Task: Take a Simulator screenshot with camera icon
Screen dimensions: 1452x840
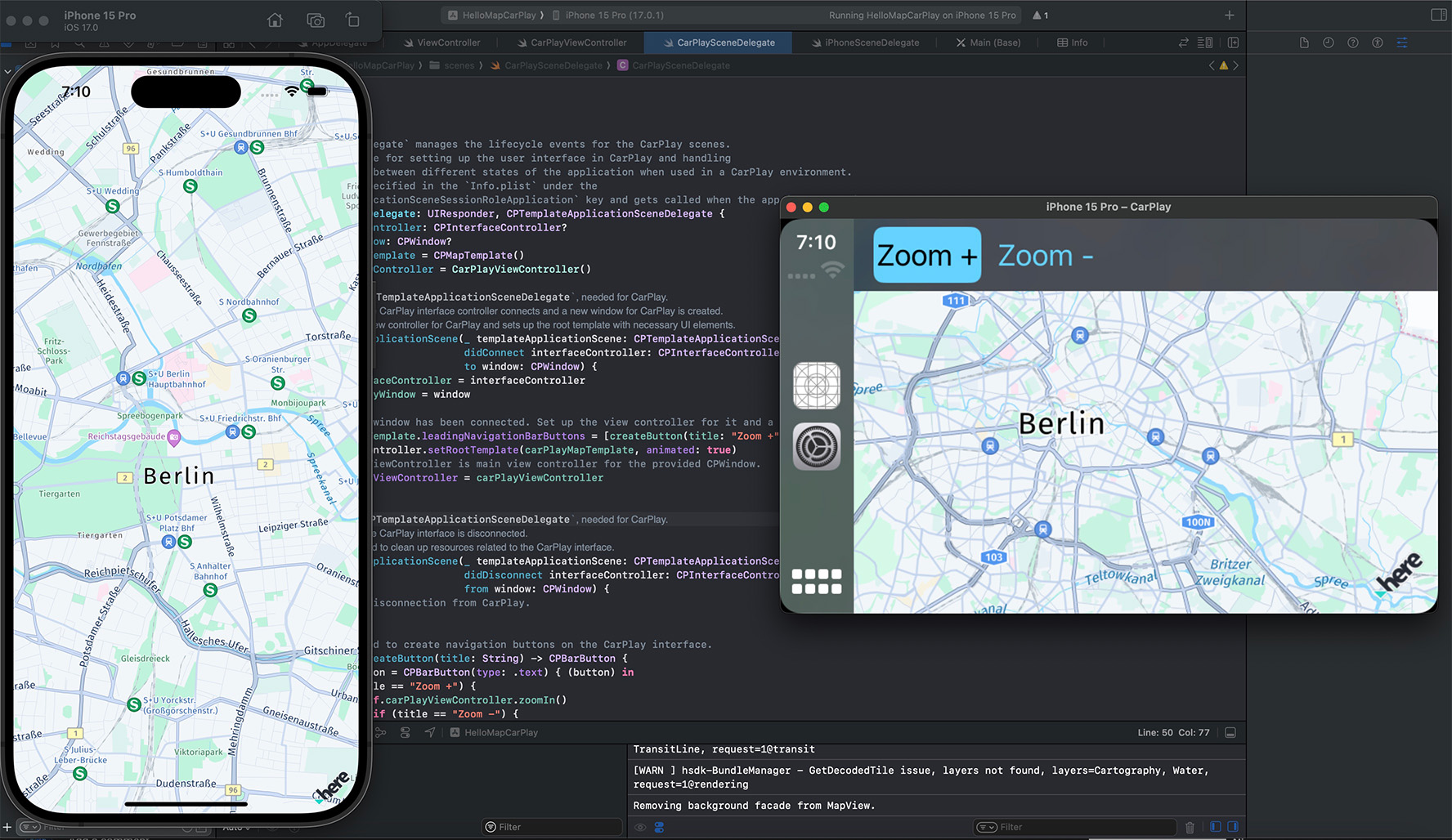Action: (x=316, y=20)
